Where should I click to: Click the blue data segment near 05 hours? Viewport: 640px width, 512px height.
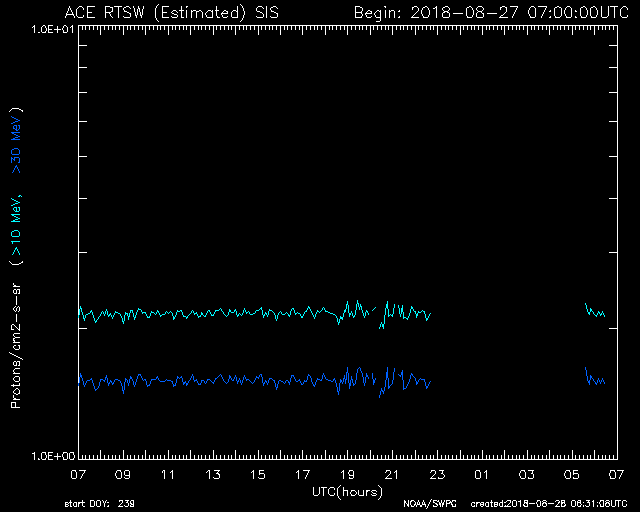click(x=596, y=380)
